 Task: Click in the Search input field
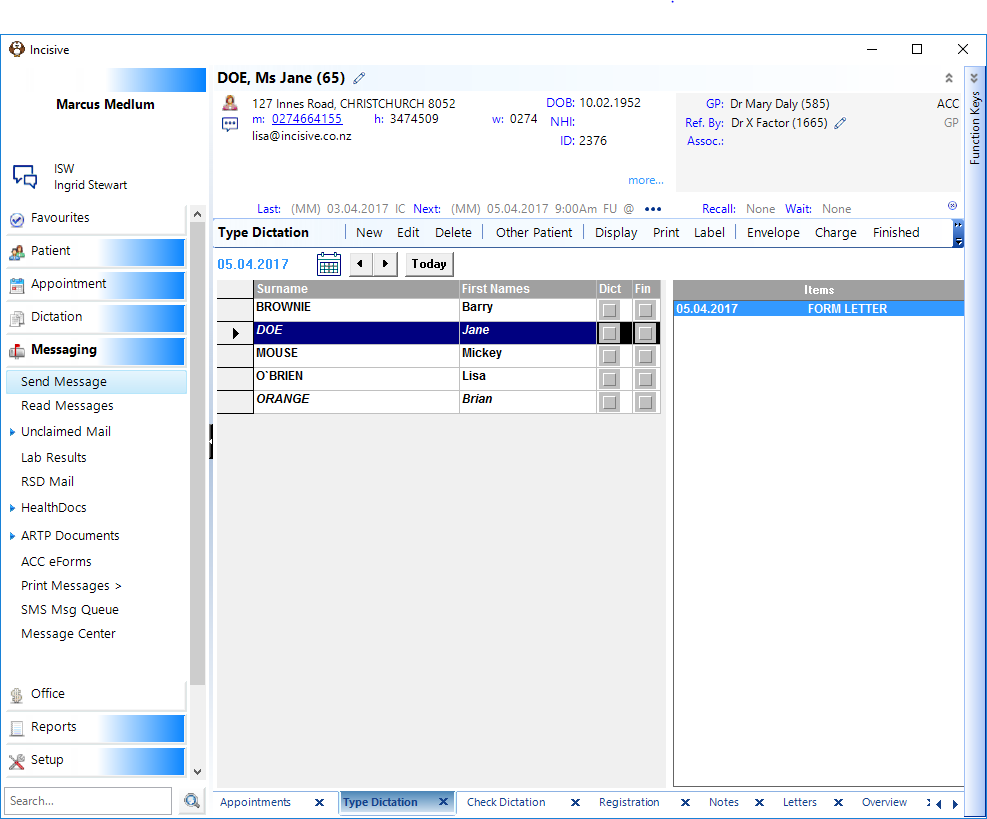88,801
